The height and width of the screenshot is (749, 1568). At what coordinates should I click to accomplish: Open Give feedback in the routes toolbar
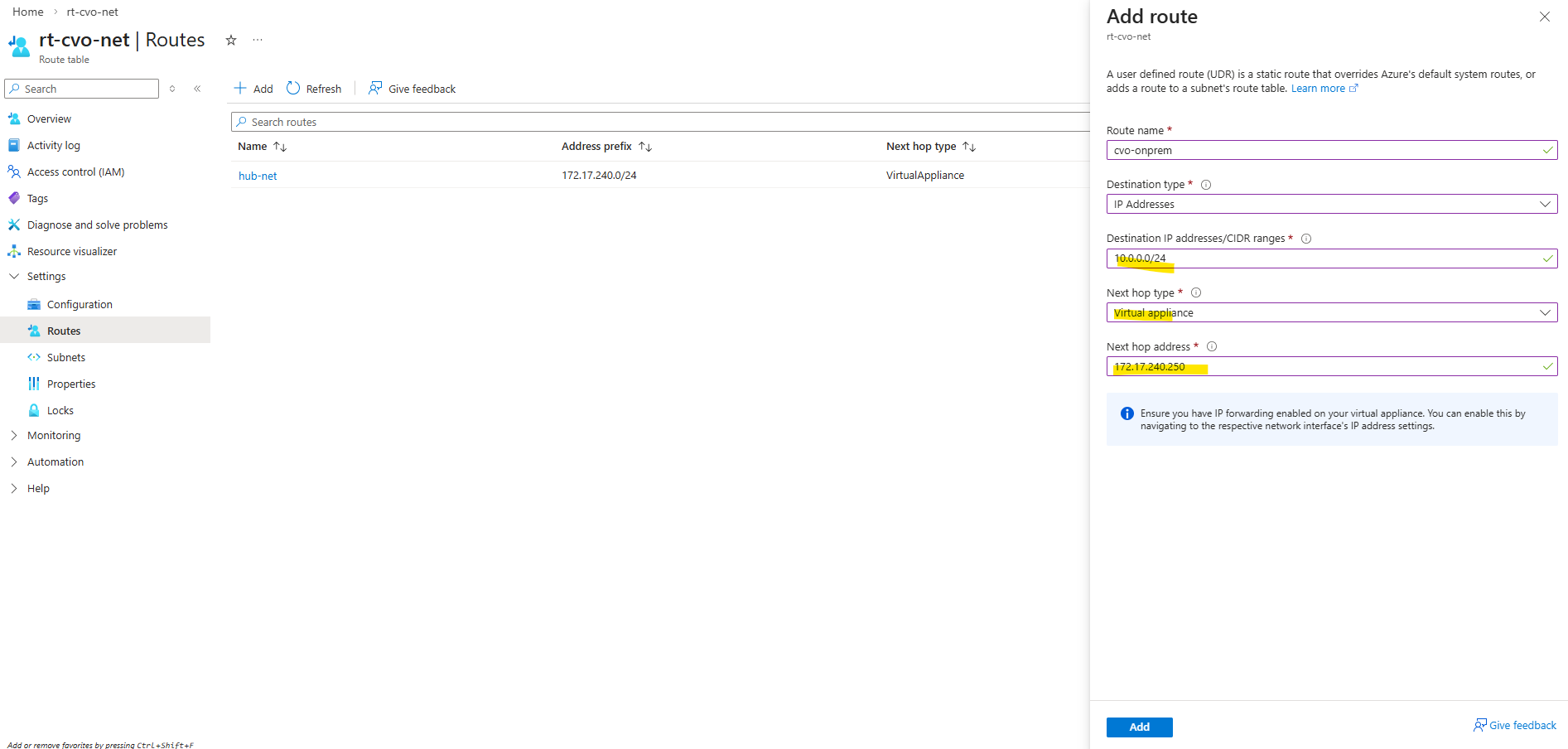pyautogui.click(x=412, y=89)
